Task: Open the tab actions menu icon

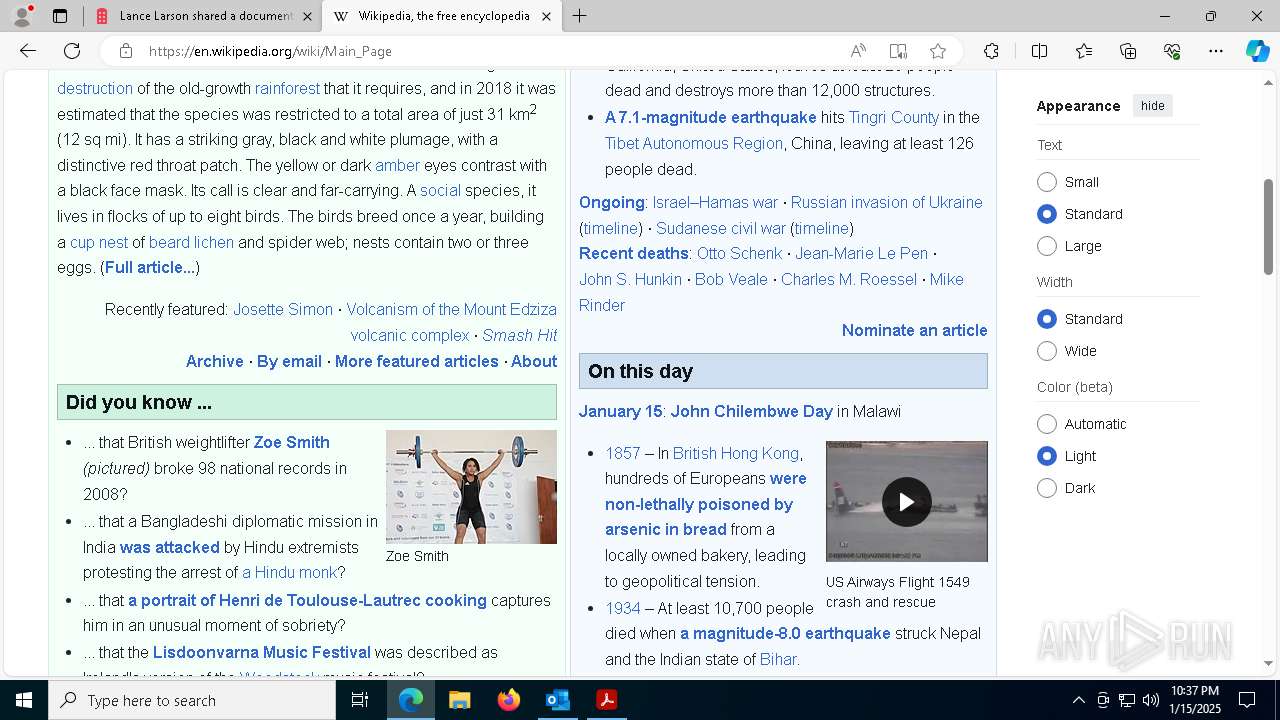Action: (x=60, y=16)
